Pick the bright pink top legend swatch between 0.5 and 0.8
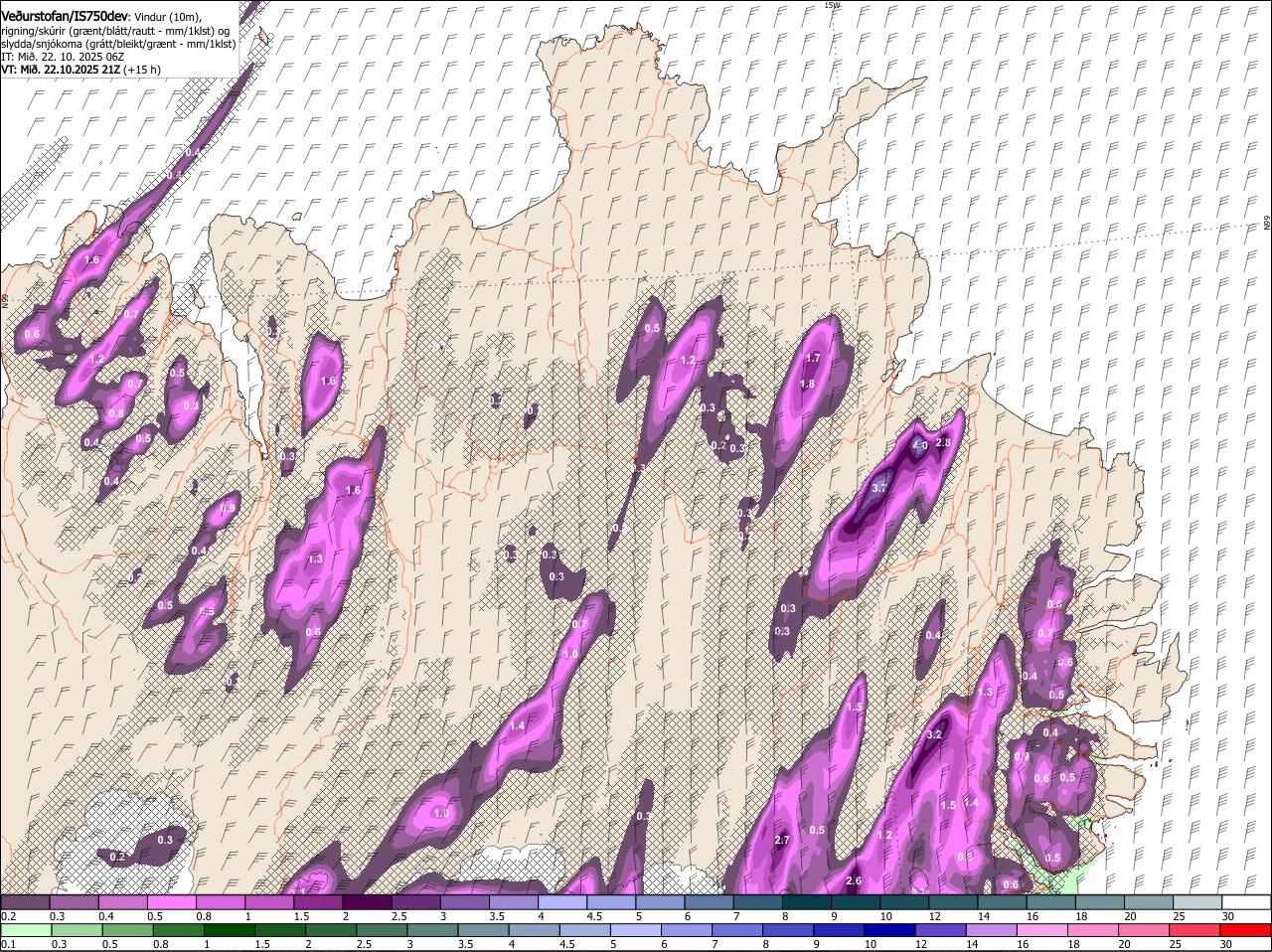The height and width of the screenshot is (952, 1272). pyautogui.click(x=172, y=901)
